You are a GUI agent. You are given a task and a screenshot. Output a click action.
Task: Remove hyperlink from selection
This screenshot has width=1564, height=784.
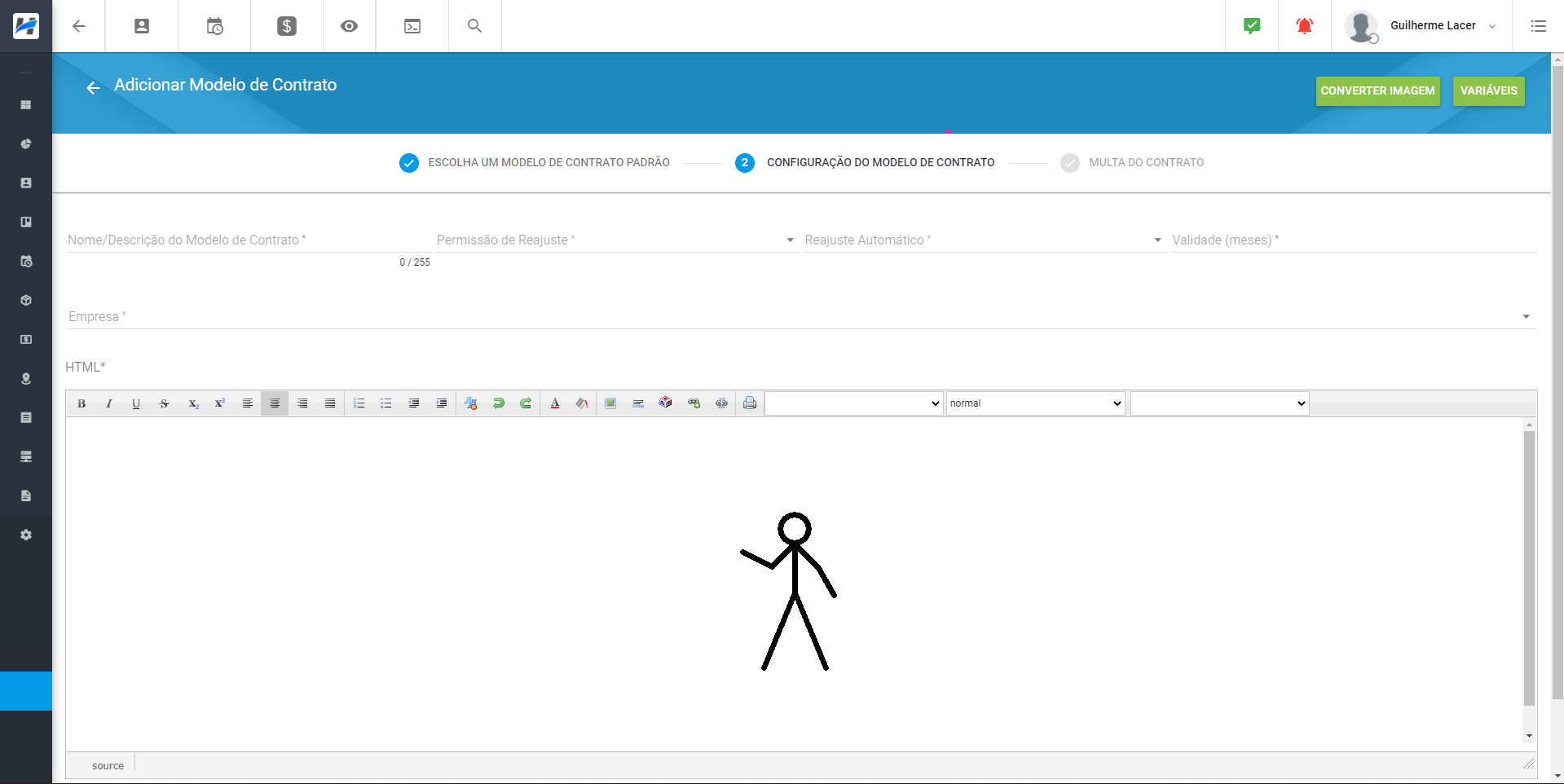coord(721,403)
